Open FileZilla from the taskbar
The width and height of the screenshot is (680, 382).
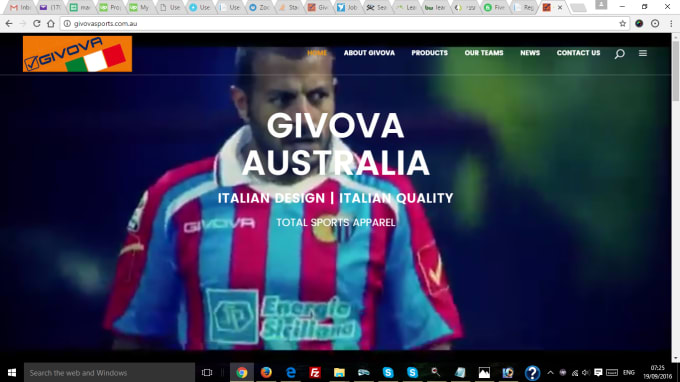point(315,372)
